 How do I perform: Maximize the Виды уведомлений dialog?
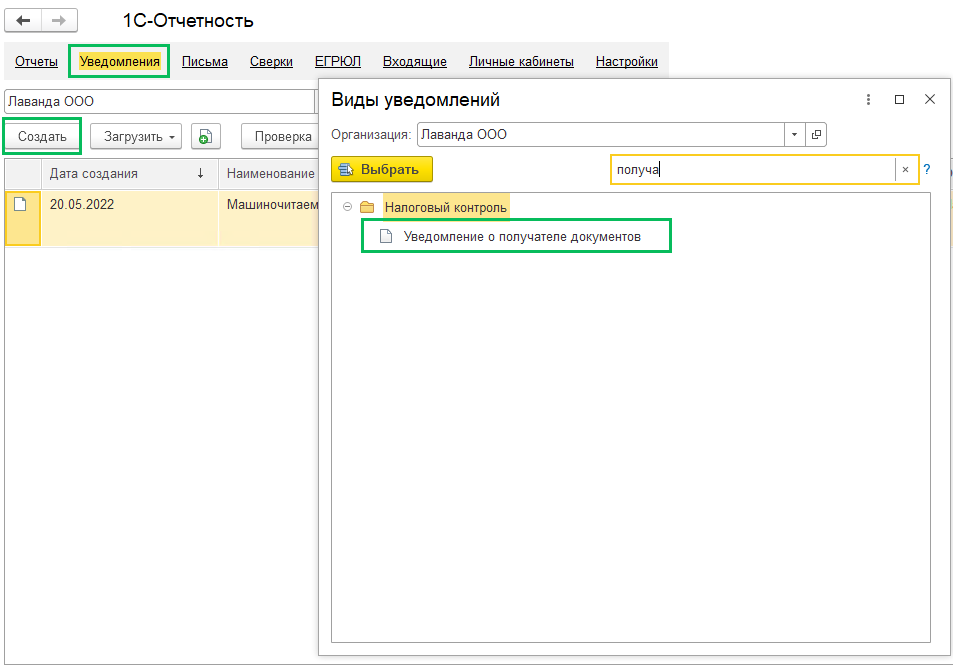[900, 100]
